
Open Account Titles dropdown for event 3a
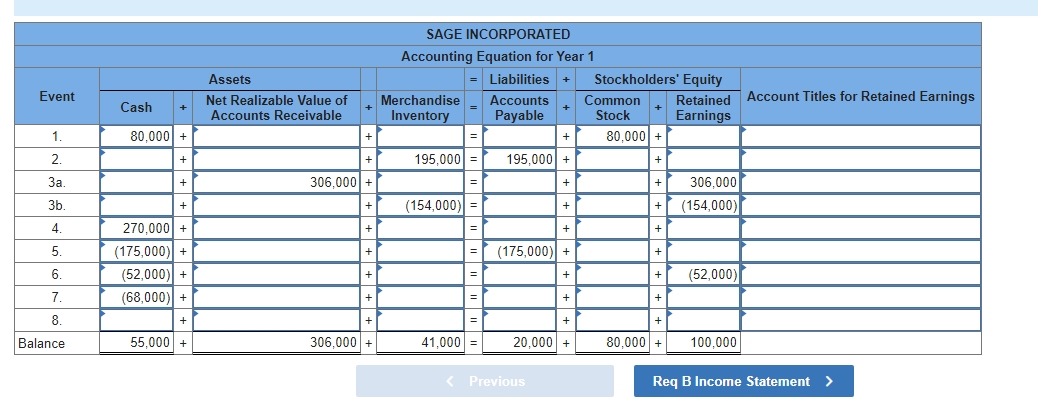click(x=861, y=182)
